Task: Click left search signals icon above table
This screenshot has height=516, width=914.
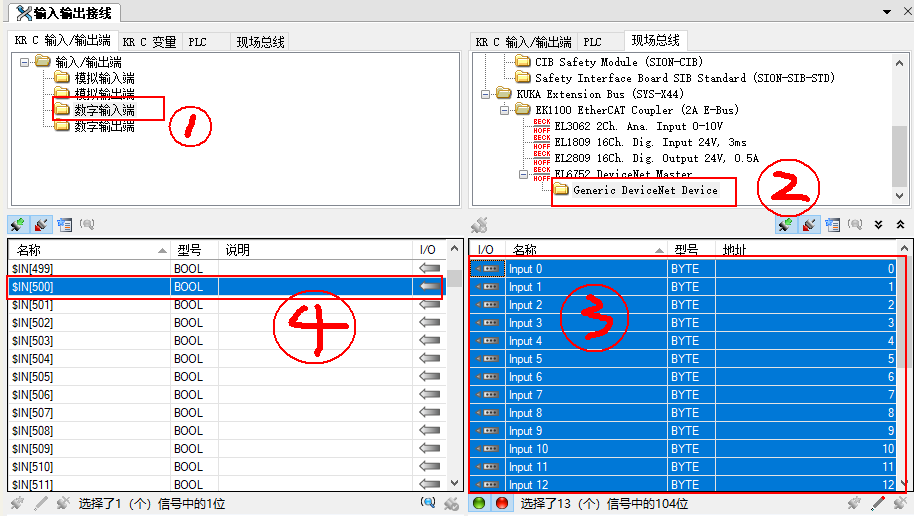Action: (x=87, y=224)
